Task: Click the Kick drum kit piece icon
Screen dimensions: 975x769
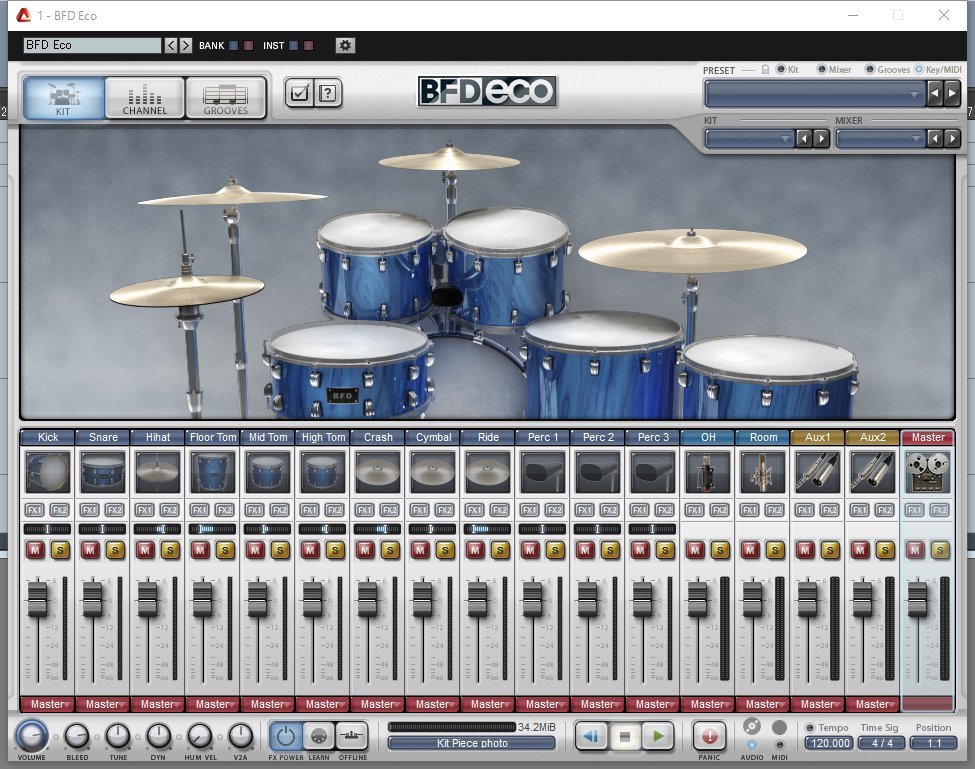Action: coord(48,472)
